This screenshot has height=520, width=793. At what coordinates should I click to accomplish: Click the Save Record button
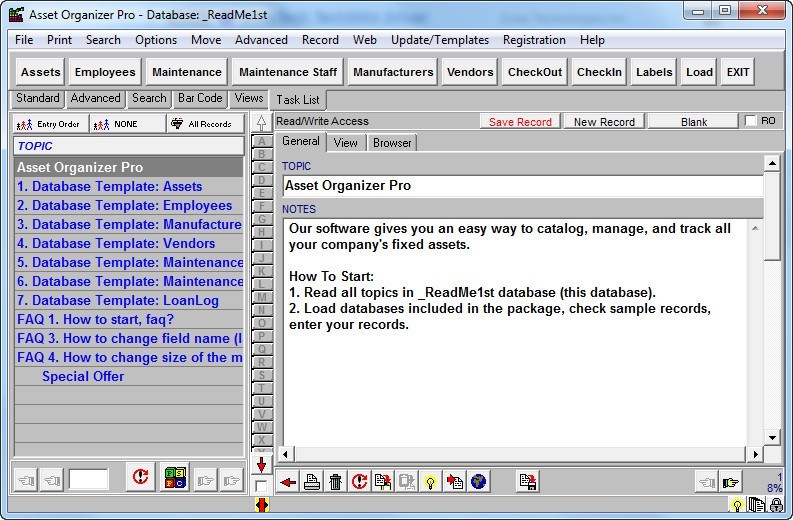(x=520, y=122)
